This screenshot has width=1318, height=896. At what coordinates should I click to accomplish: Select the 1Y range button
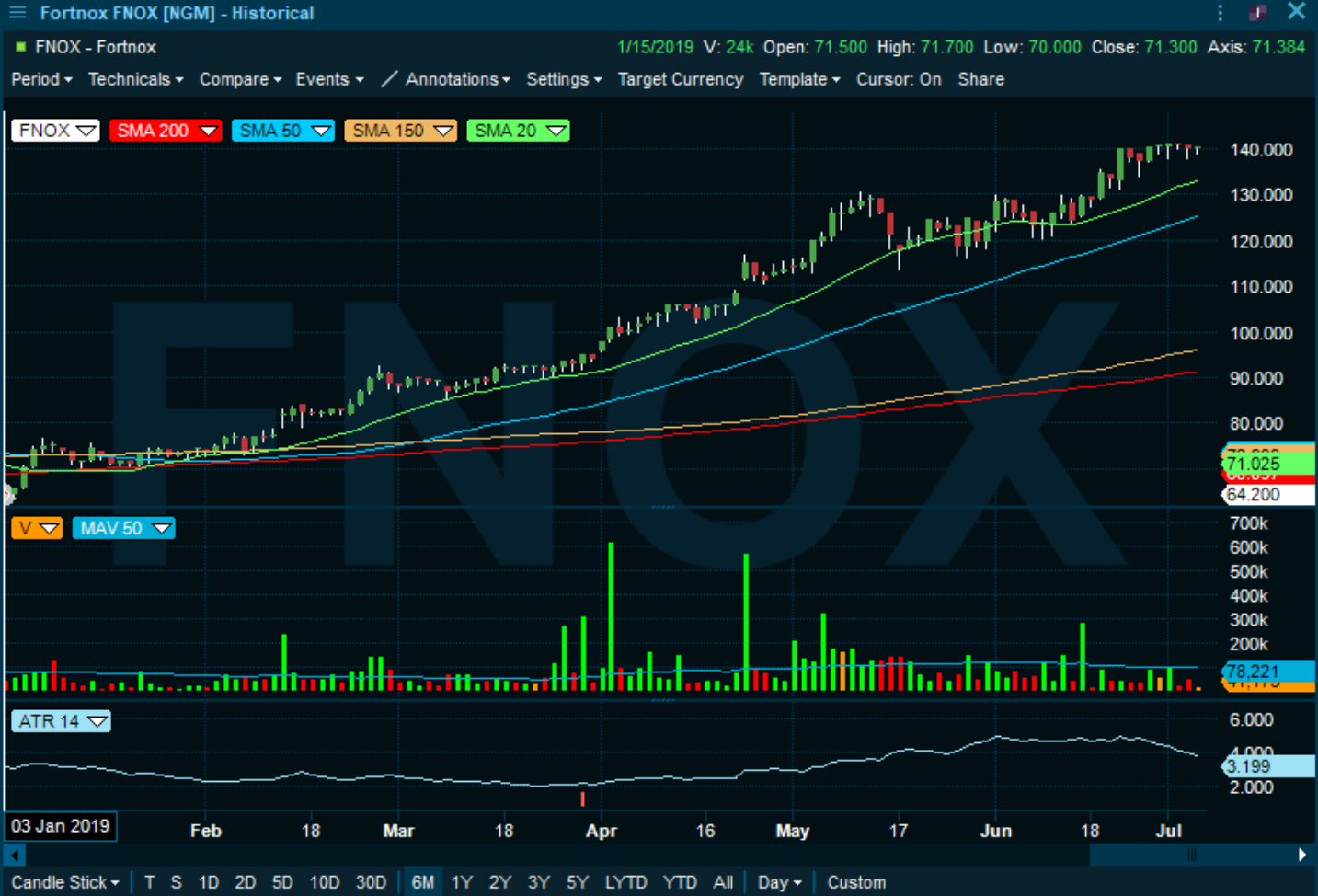[462, 882]
